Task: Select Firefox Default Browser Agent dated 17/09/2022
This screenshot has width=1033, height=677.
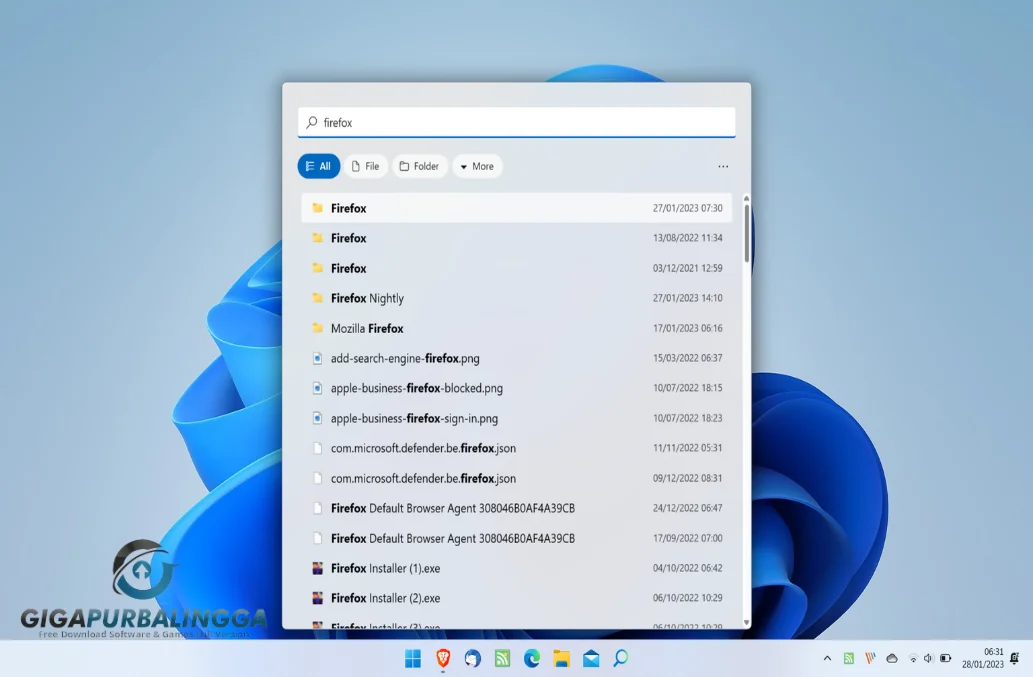Action: pyautogui.click(x=516, y=538)
